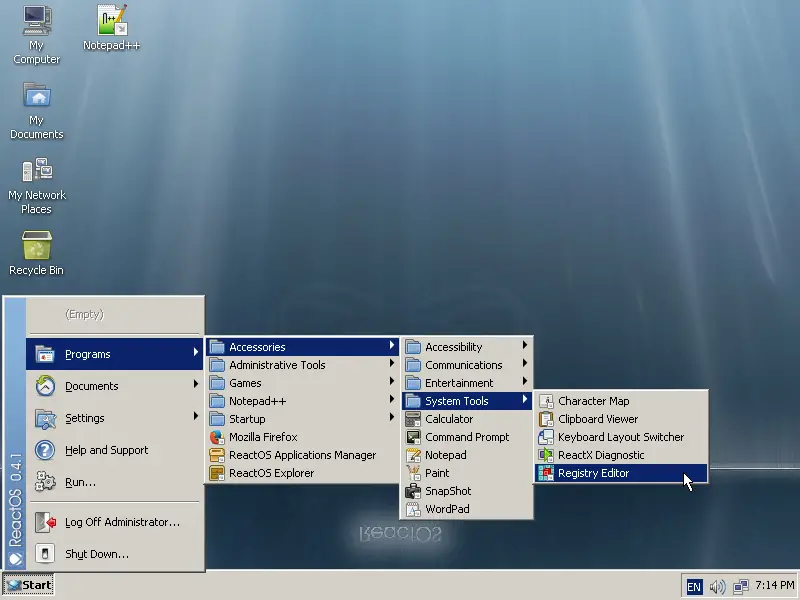
Task: Click the Startup folder label
Action: (x=247, y=419)
